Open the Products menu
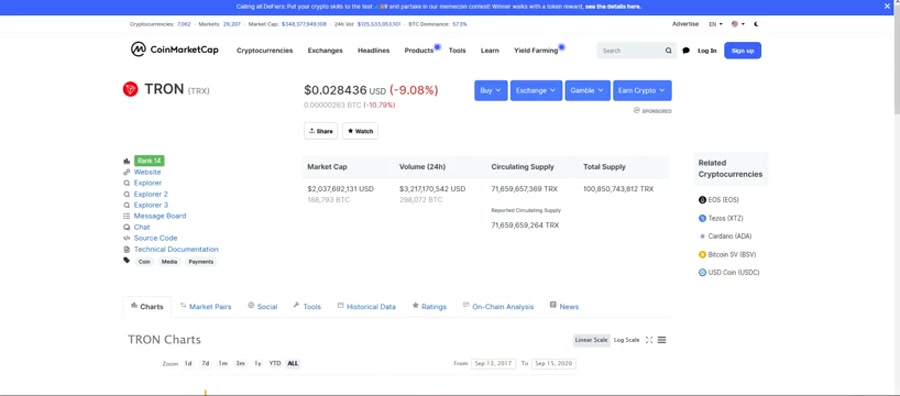 419,51
